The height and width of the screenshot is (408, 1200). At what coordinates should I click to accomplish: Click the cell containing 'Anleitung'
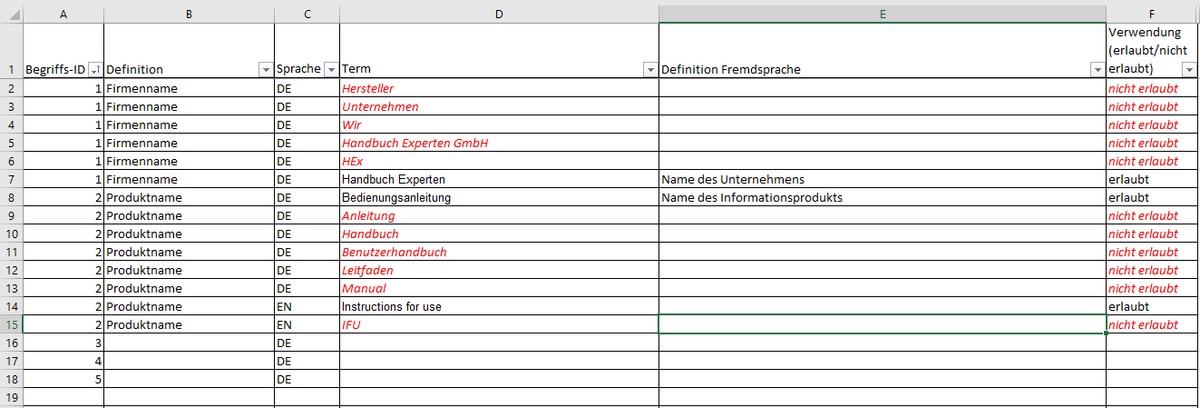tap(499, 216)
